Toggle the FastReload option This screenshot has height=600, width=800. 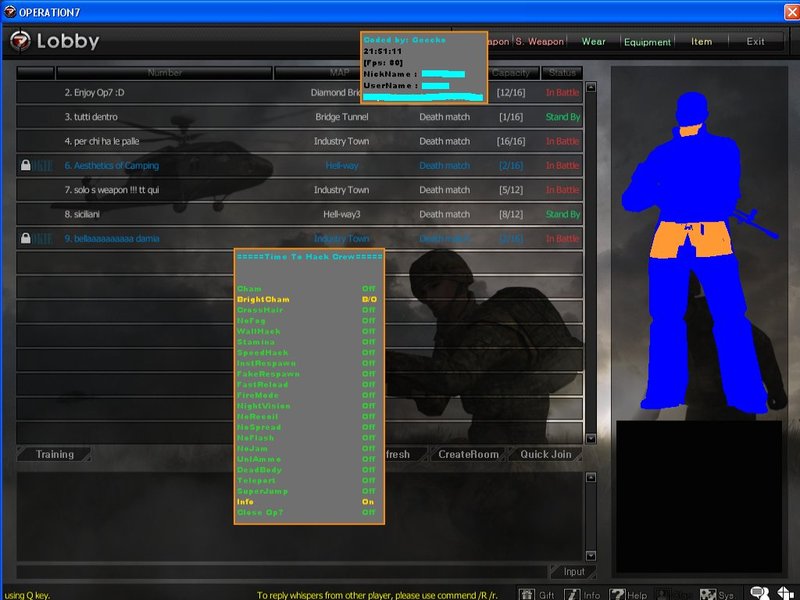click(x=307, y=385)
